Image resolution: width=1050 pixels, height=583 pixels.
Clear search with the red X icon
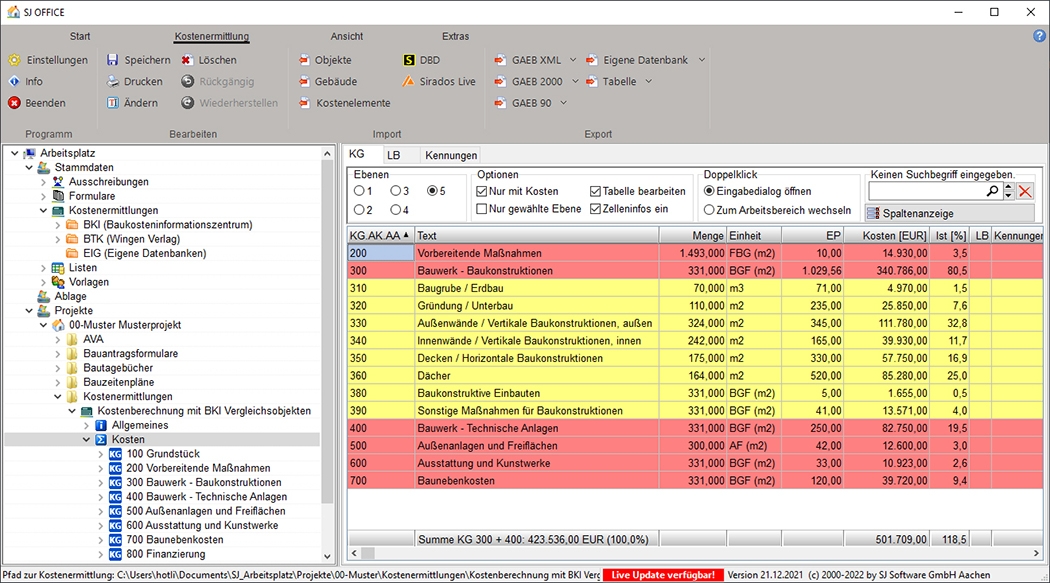tap(1025, 191)
